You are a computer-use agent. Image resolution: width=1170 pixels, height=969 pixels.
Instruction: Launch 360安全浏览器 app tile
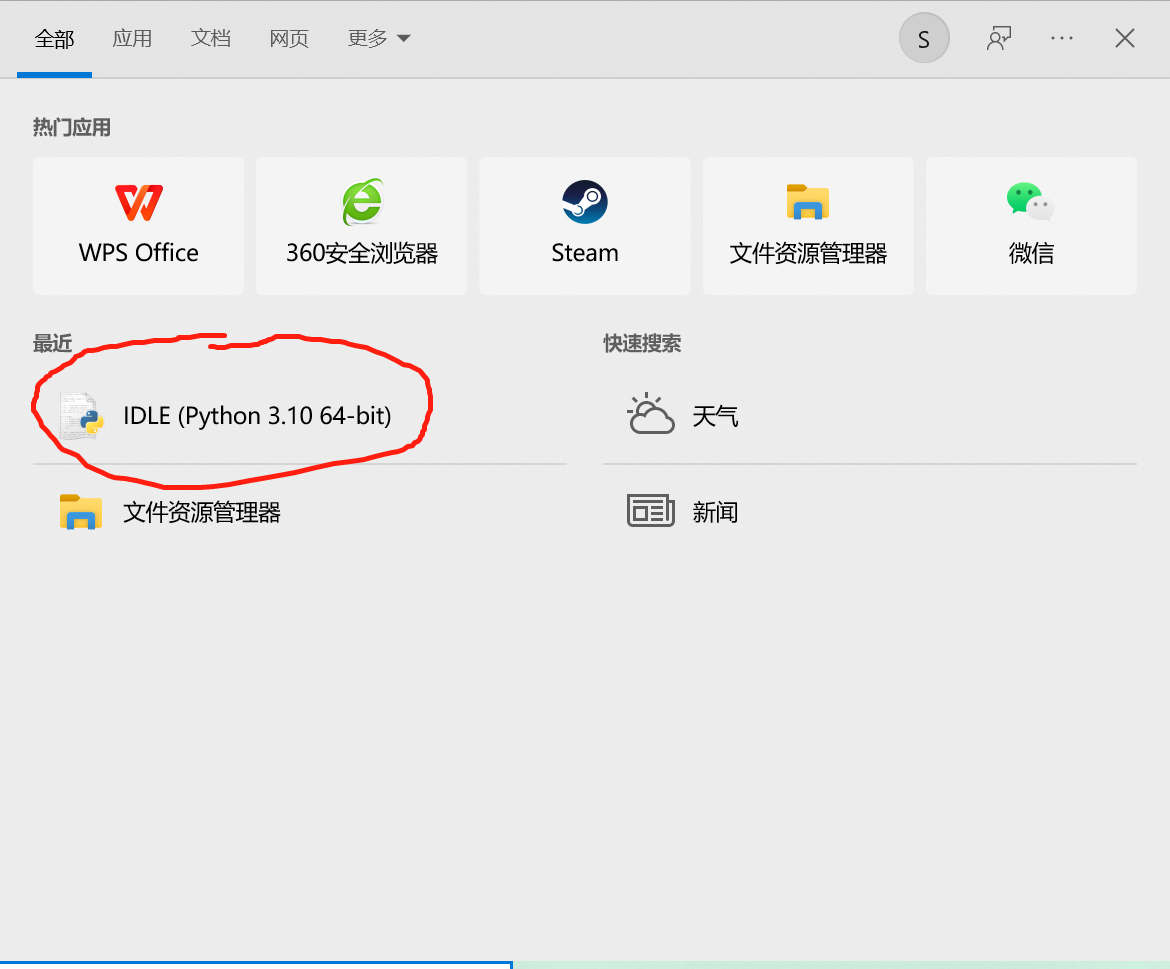(x=361, y=226)
